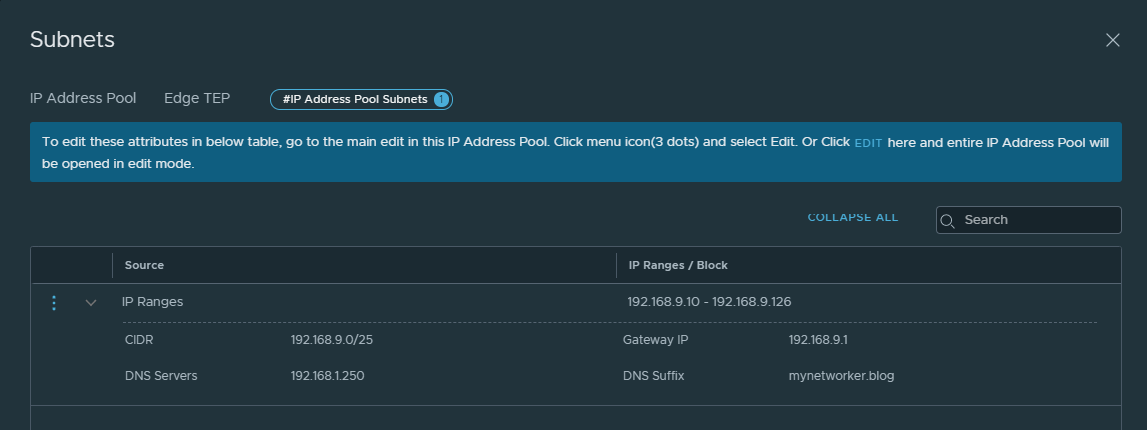Click EDIT link in the info banner
1147x430 pixels.
click(x=868, y=143)
